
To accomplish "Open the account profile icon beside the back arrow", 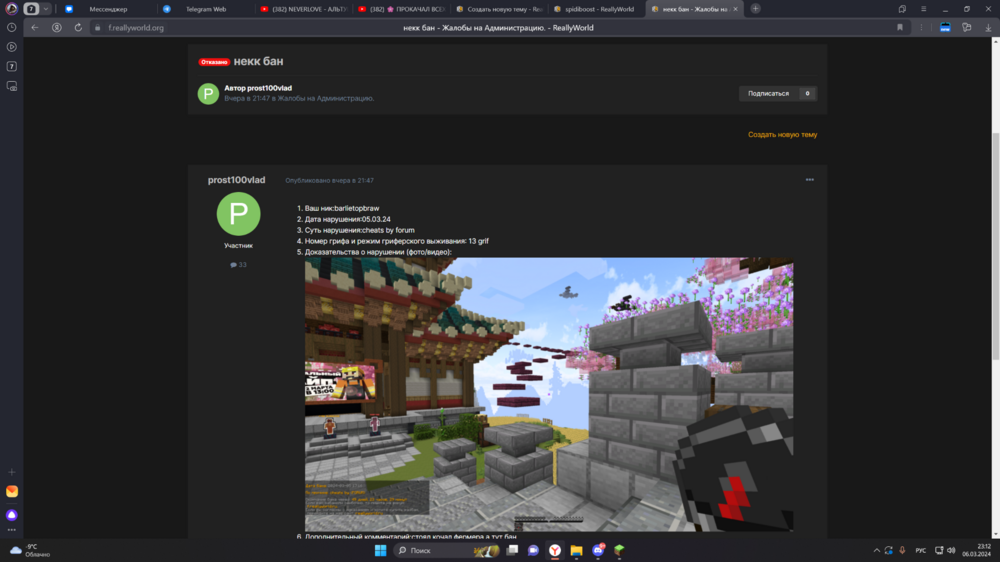I will 57,27.
